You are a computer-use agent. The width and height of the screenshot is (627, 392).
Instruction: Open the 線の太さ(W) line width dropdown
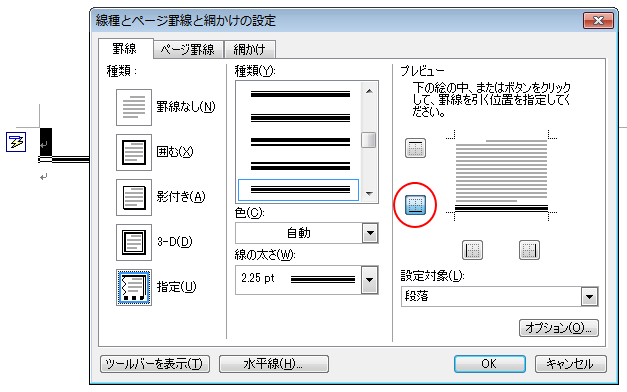[x=370, y=280]
